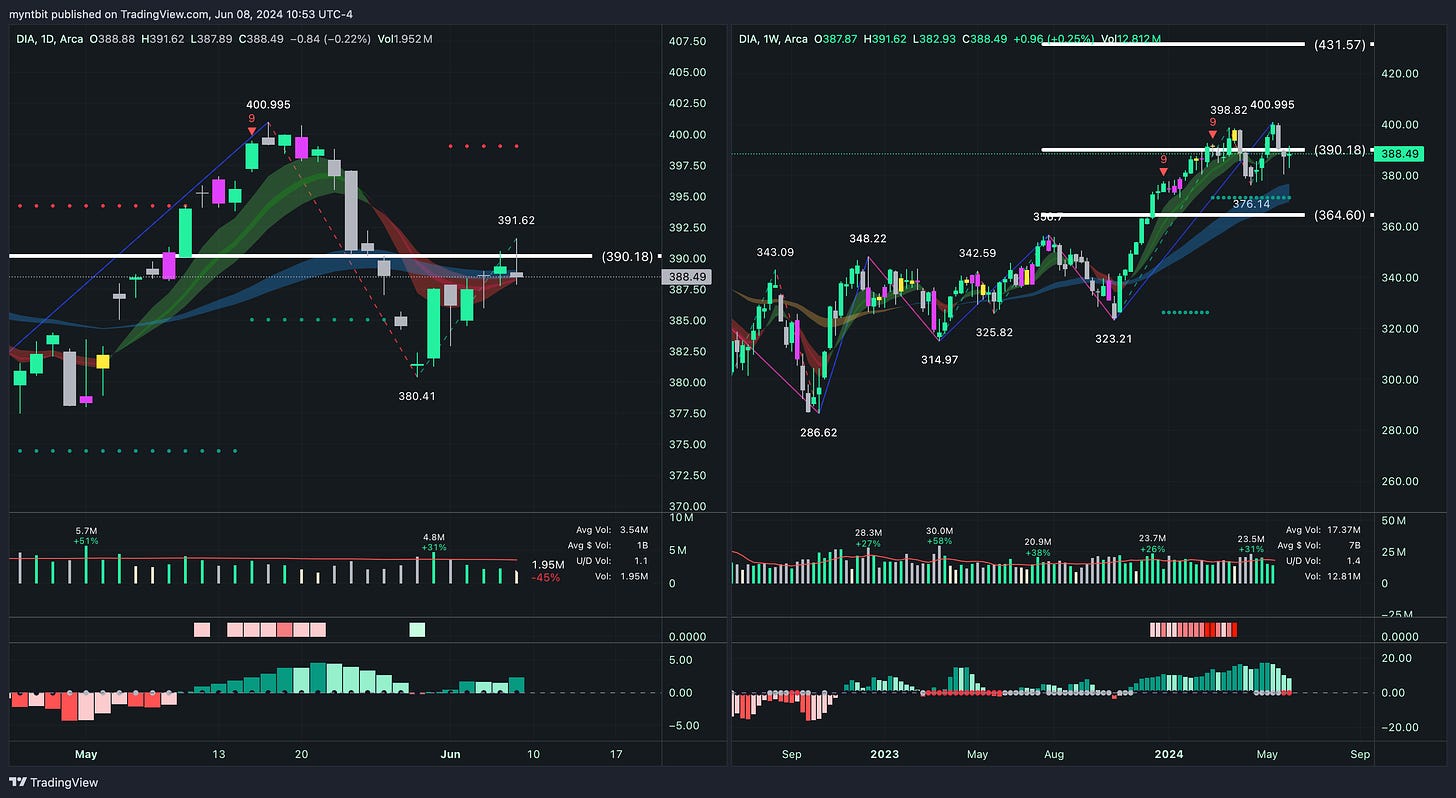Click the 400.995 peak label on the weekly chart
This screenshot has width=1456, height=798.
click(1273, 104)
